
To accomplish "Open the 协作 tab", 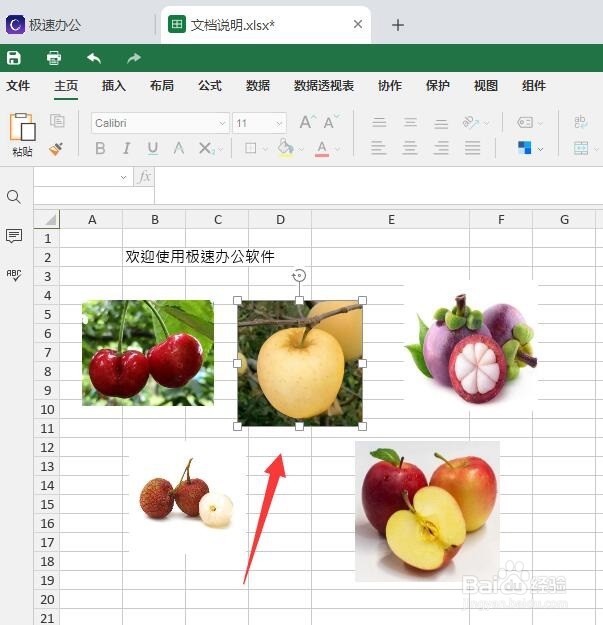I will [390, 86].
